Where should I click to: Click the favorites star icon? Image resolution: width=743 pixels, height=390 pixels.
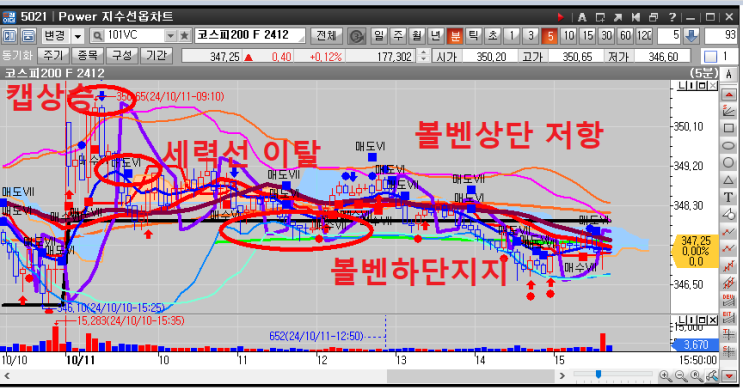184,36
